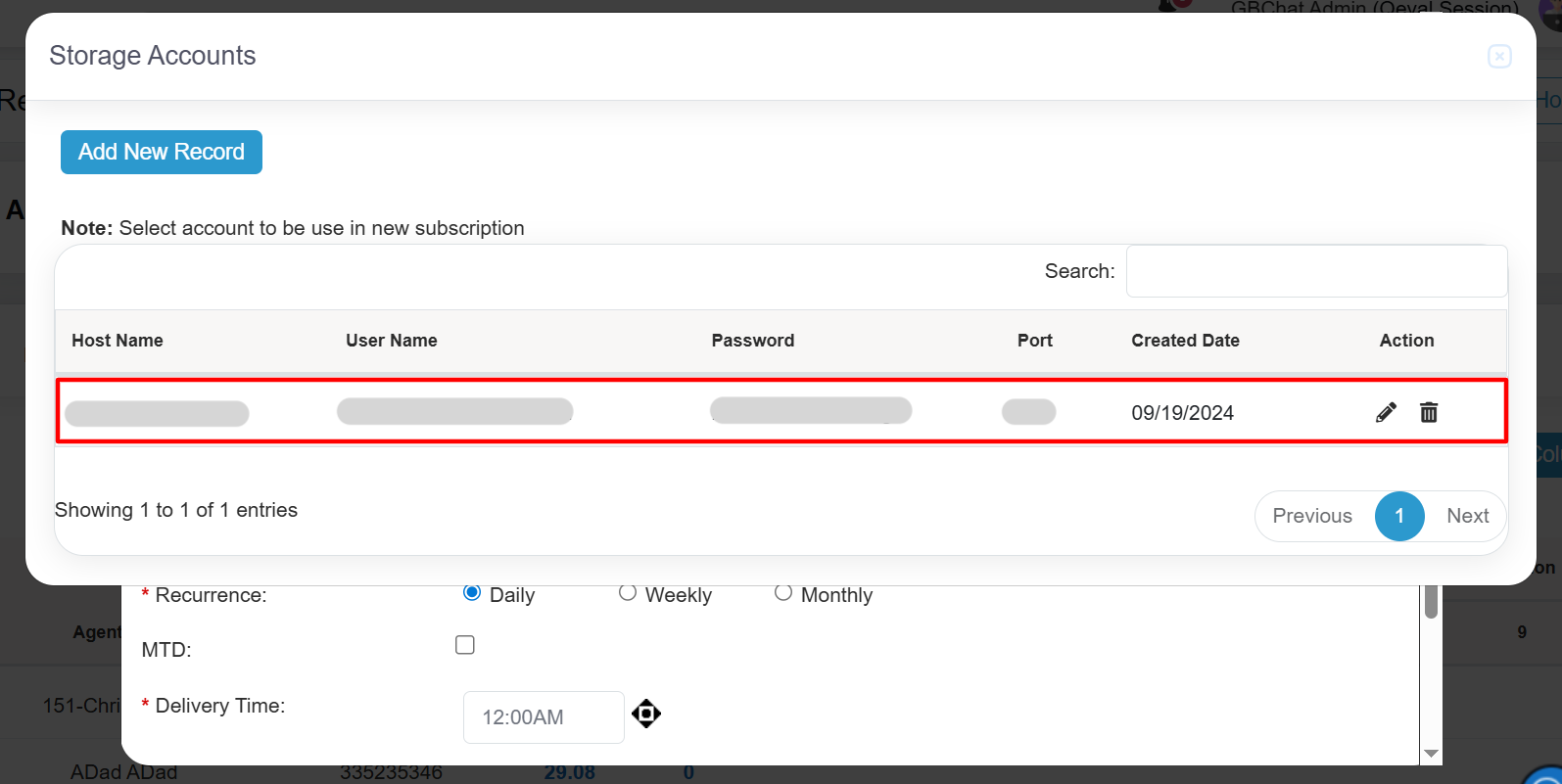
Task: Choose Weekly recurrence
Action: coord(628,593)
